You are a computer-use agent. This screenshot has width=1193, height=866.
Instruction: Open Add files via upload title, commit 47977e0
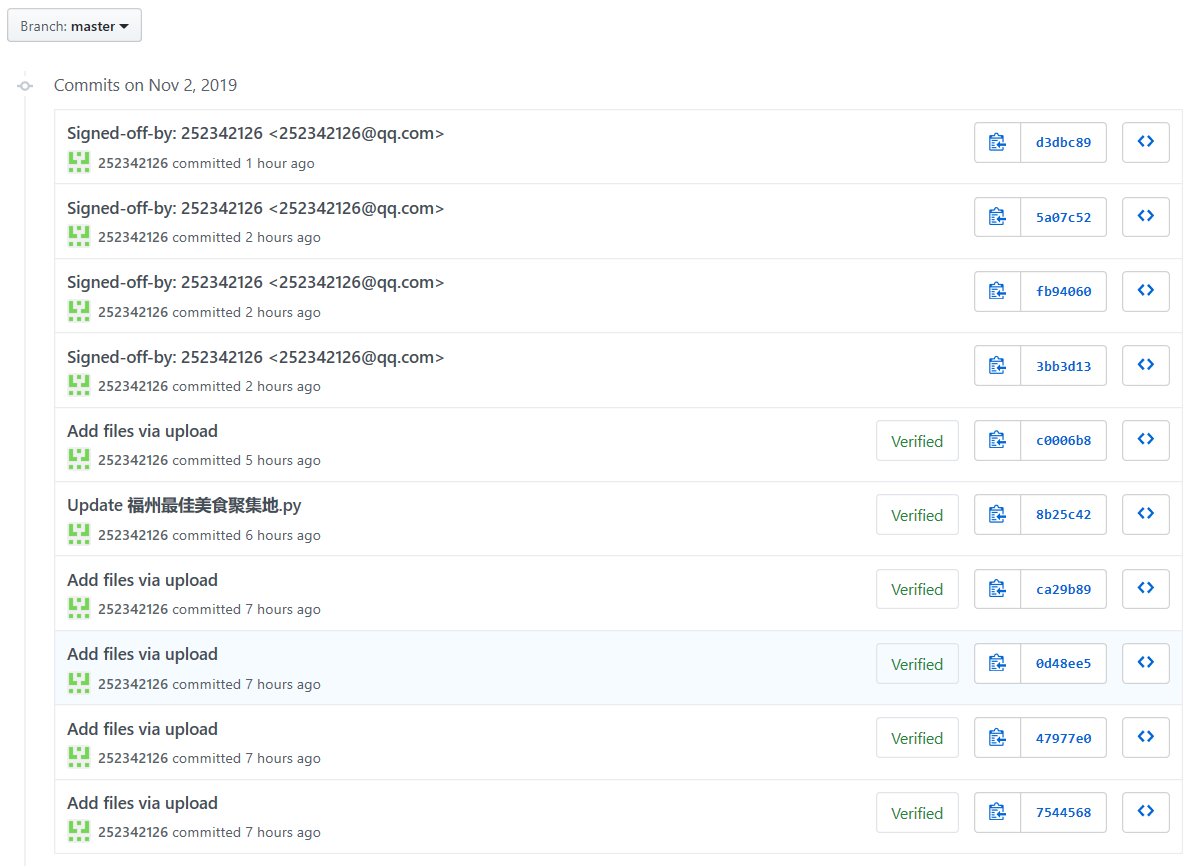[x=142, y=729]
